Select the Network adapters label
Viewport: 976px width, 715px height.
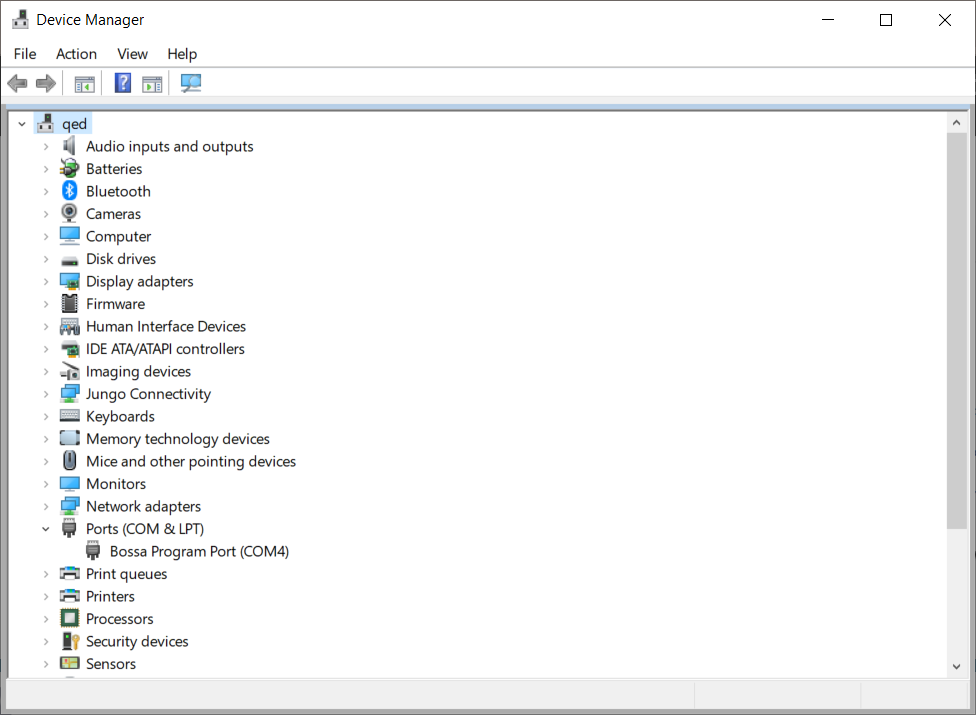point(143,507)
